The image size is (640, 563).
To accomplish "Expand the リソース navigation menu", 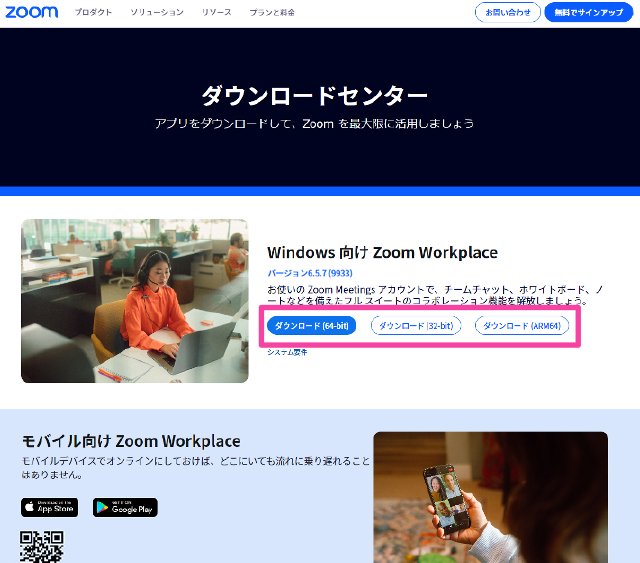I will [216, 13].
